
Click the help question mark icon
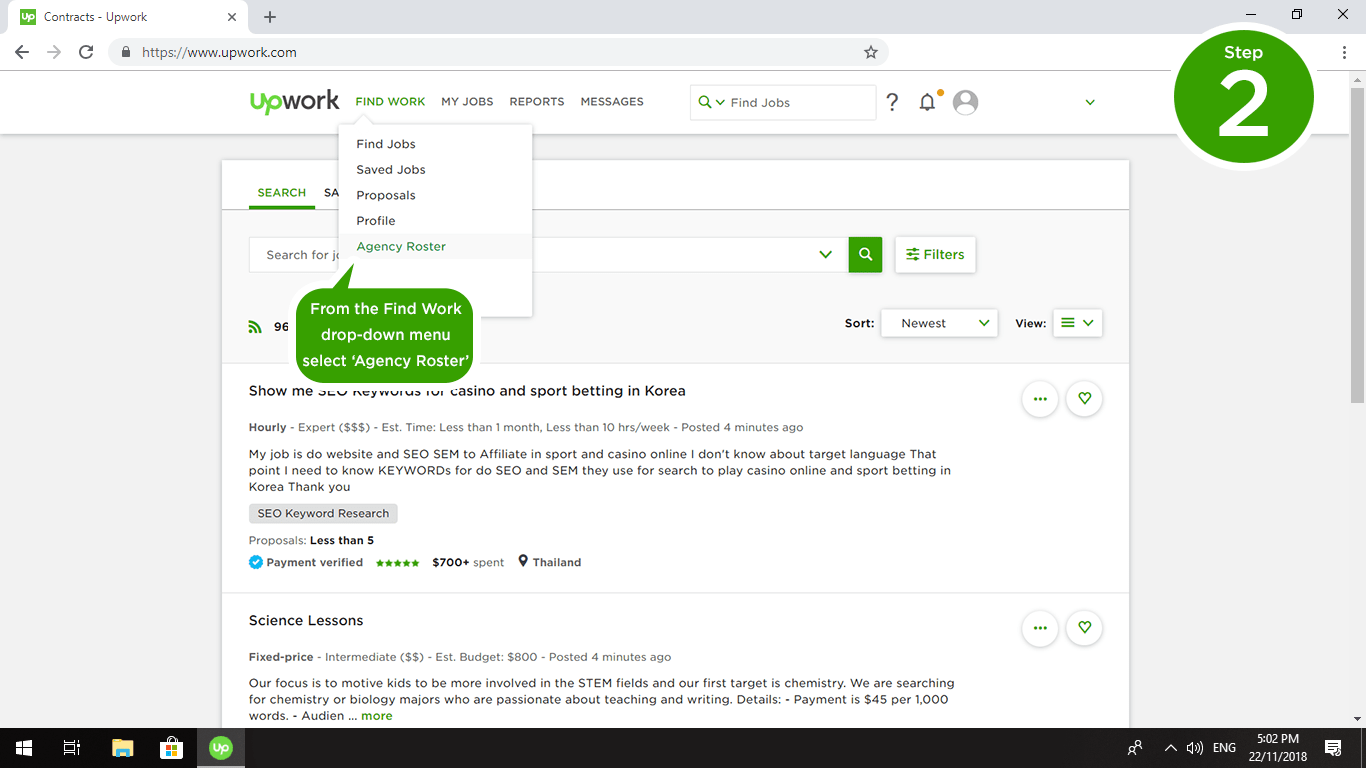[892, 101]
